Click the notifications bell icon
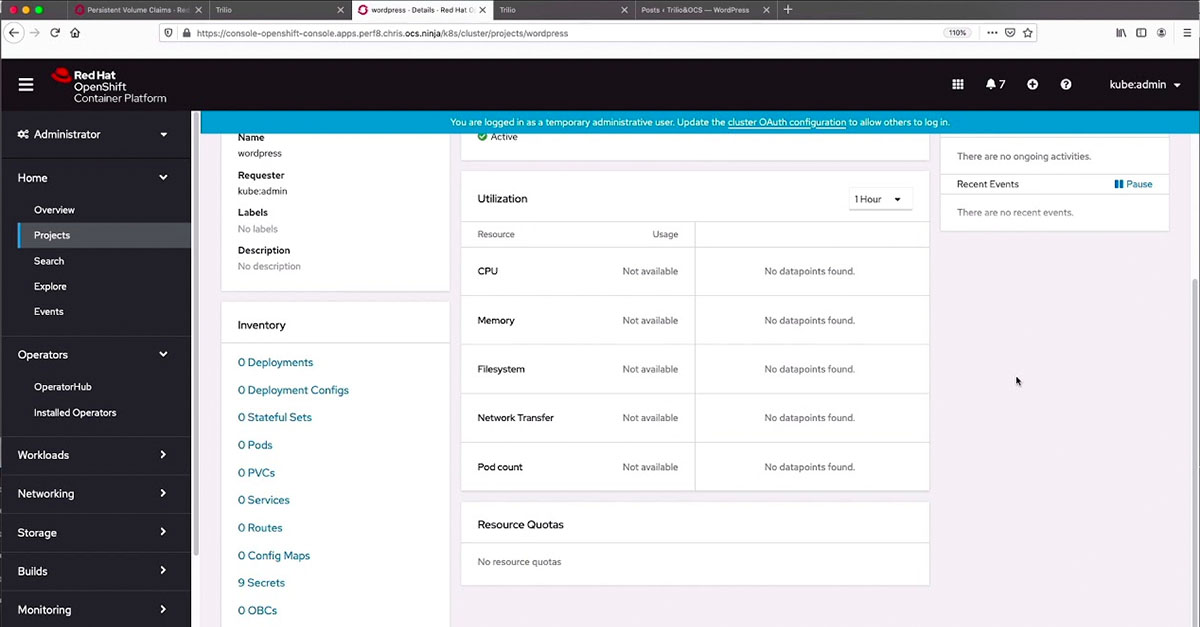 coord(995,85)
